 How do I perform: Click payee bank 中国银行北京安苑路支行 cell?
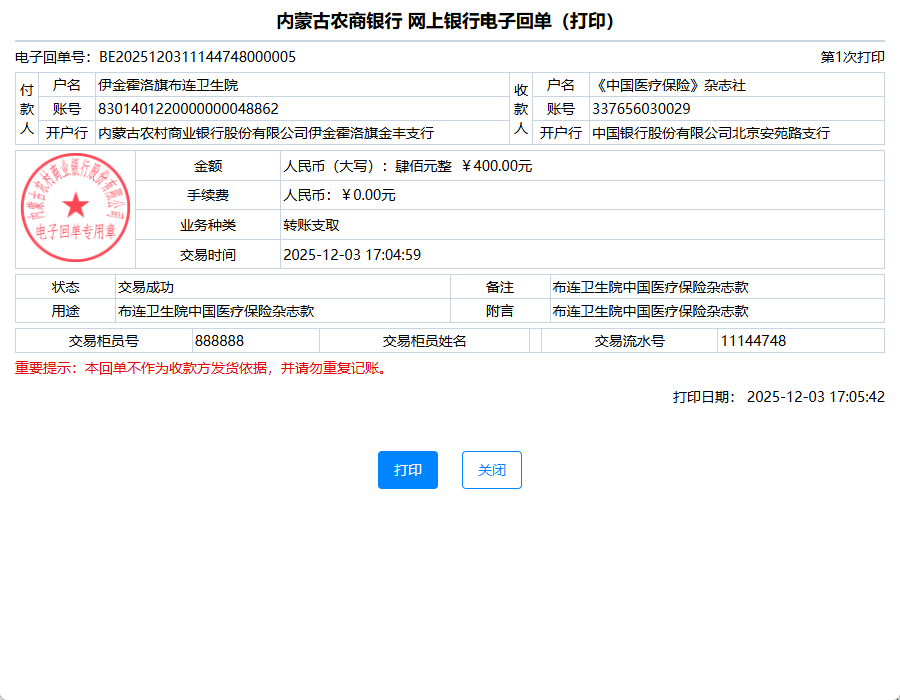click(x=711, y=133)
